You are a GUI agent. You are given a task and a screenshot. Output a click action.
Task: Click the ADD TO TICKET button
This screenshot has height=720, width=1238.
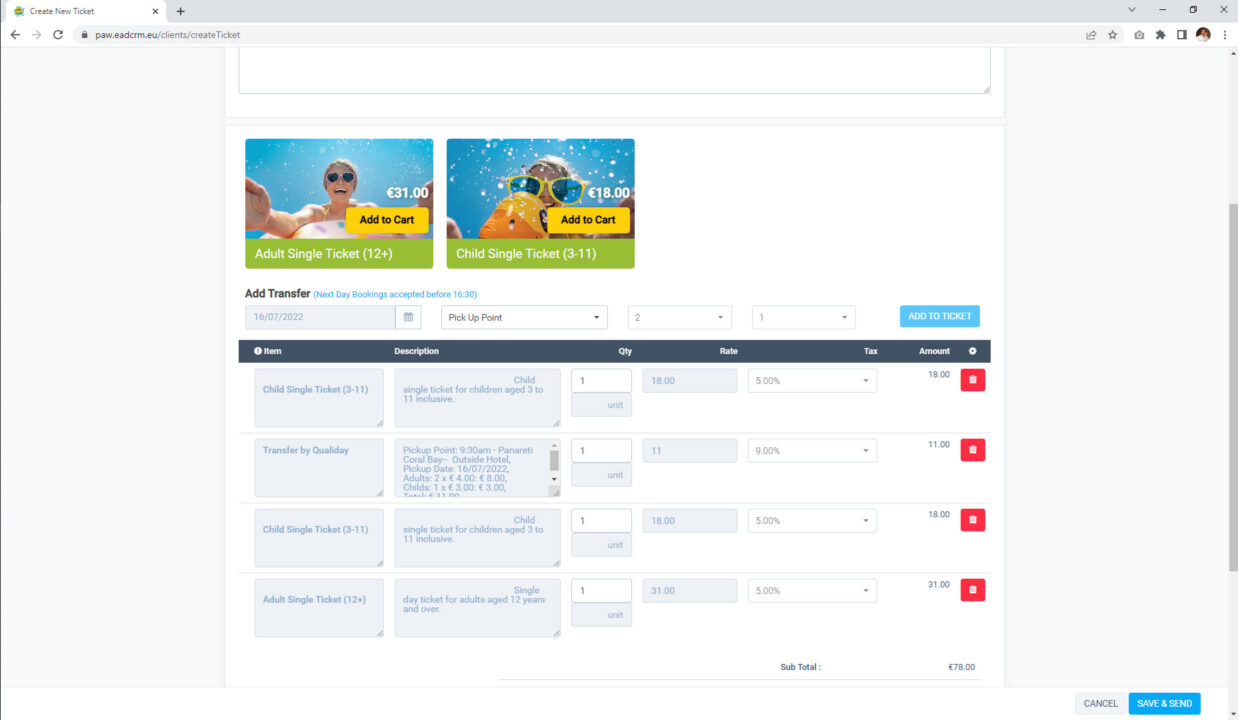939,316
